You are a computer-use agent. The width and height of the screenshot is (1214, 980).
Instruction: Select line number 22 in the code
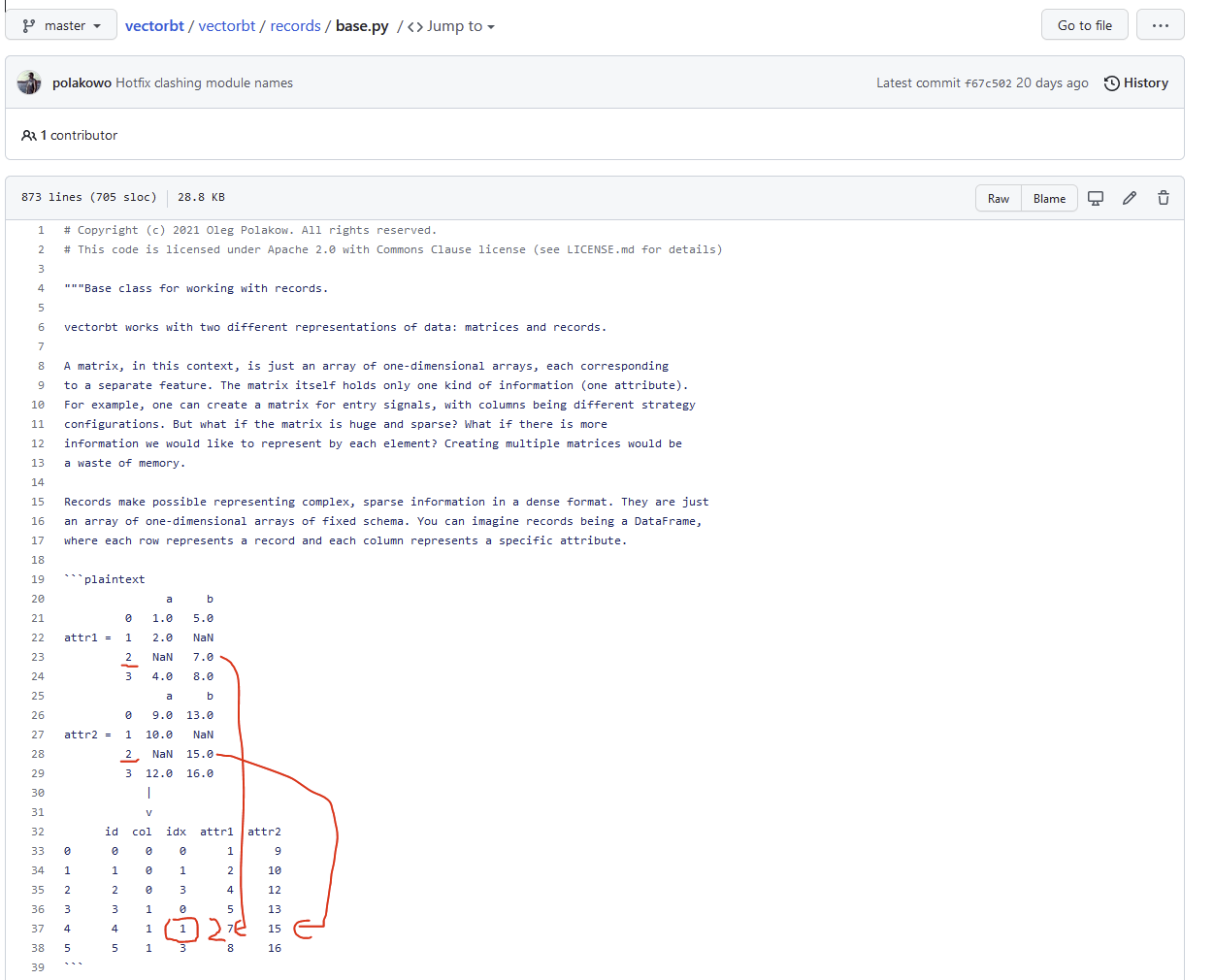coord(37,637)
